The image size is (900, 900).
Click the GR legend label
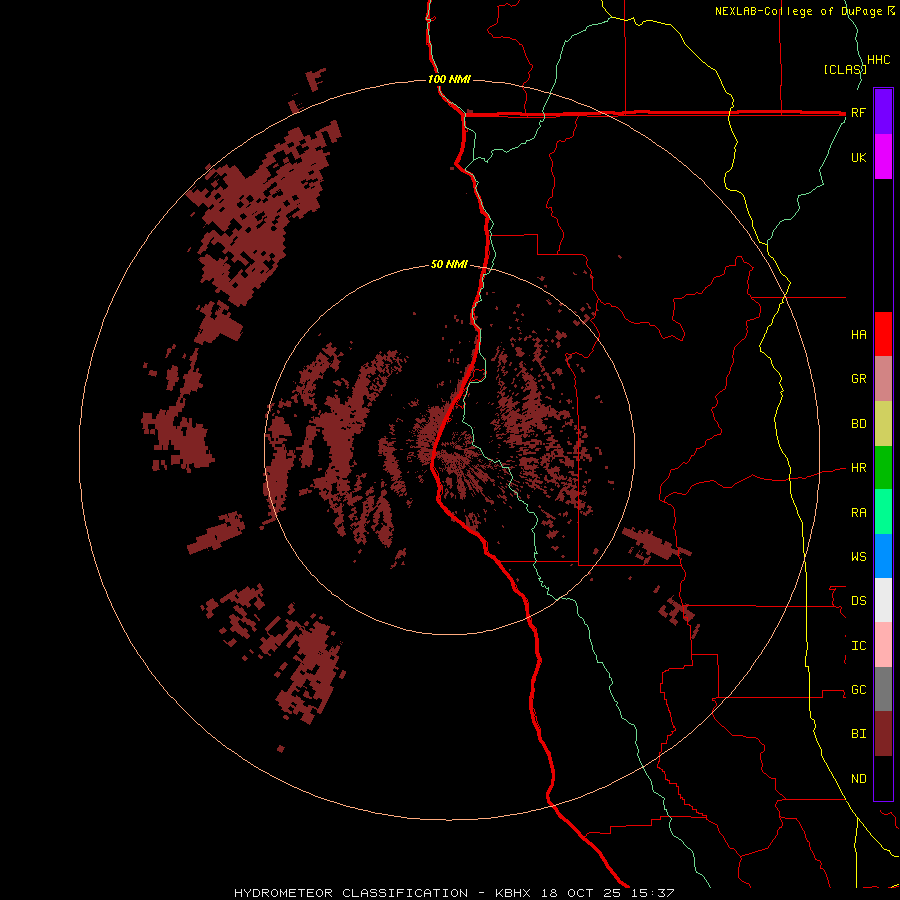pos(859,379)
